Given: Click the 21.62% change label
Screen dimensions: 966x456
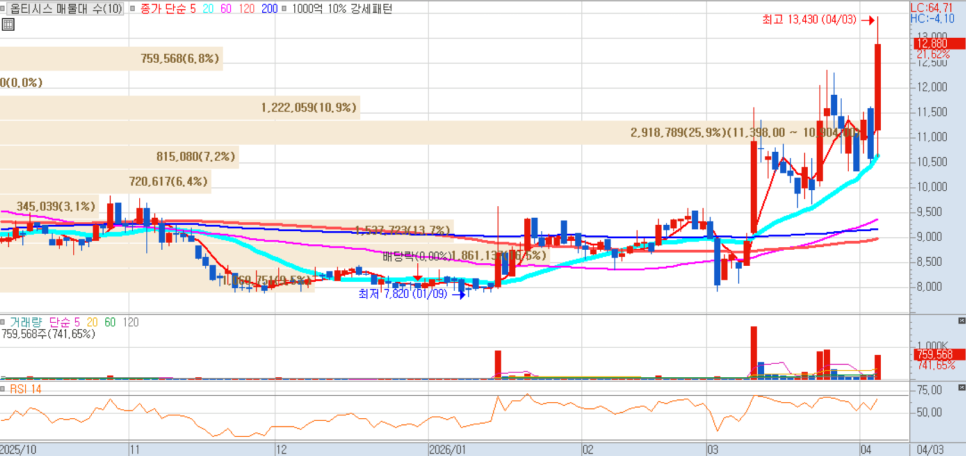Looking at the screenshot, I should 933,54.
